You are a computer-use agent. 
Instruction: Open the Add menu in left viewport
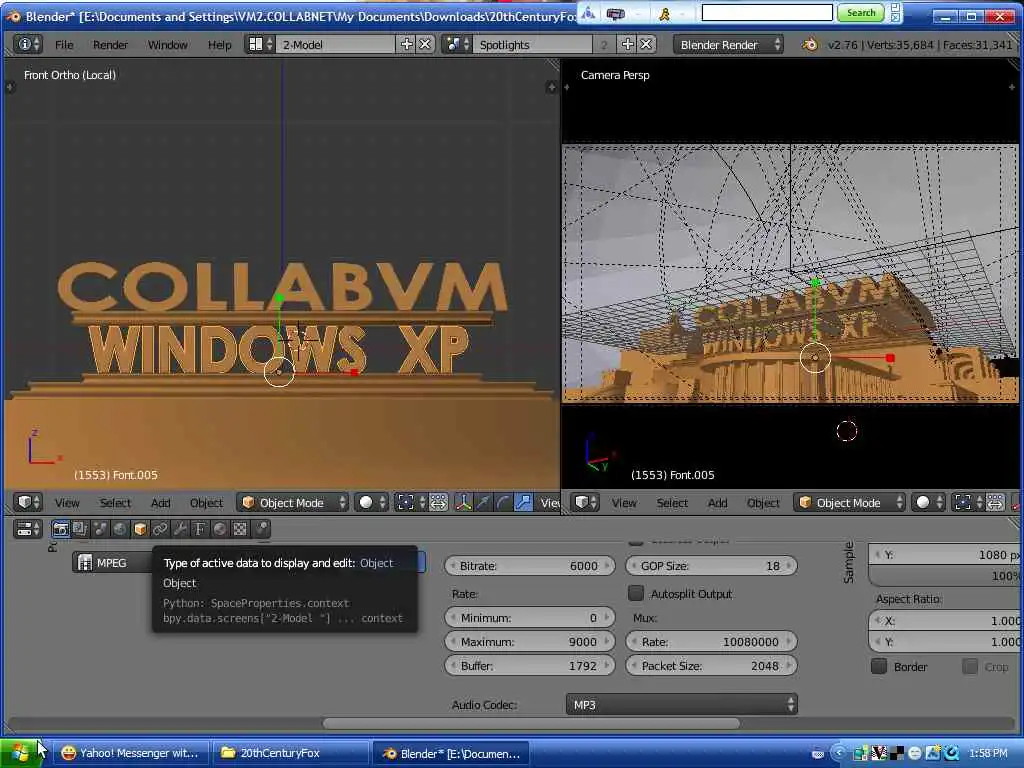click(161, 503)
